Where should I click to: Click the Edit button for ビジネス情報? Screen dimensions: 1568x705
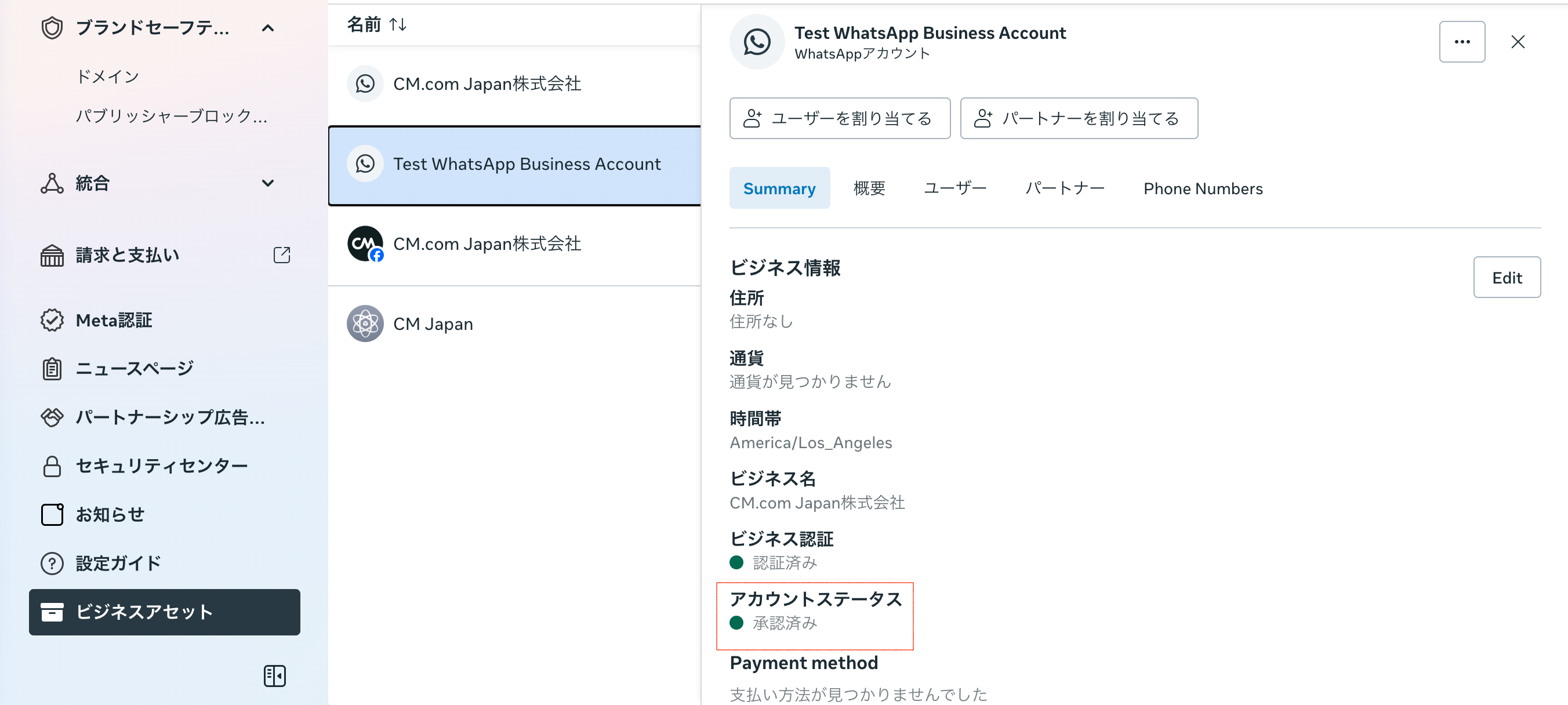(1506, 278)
